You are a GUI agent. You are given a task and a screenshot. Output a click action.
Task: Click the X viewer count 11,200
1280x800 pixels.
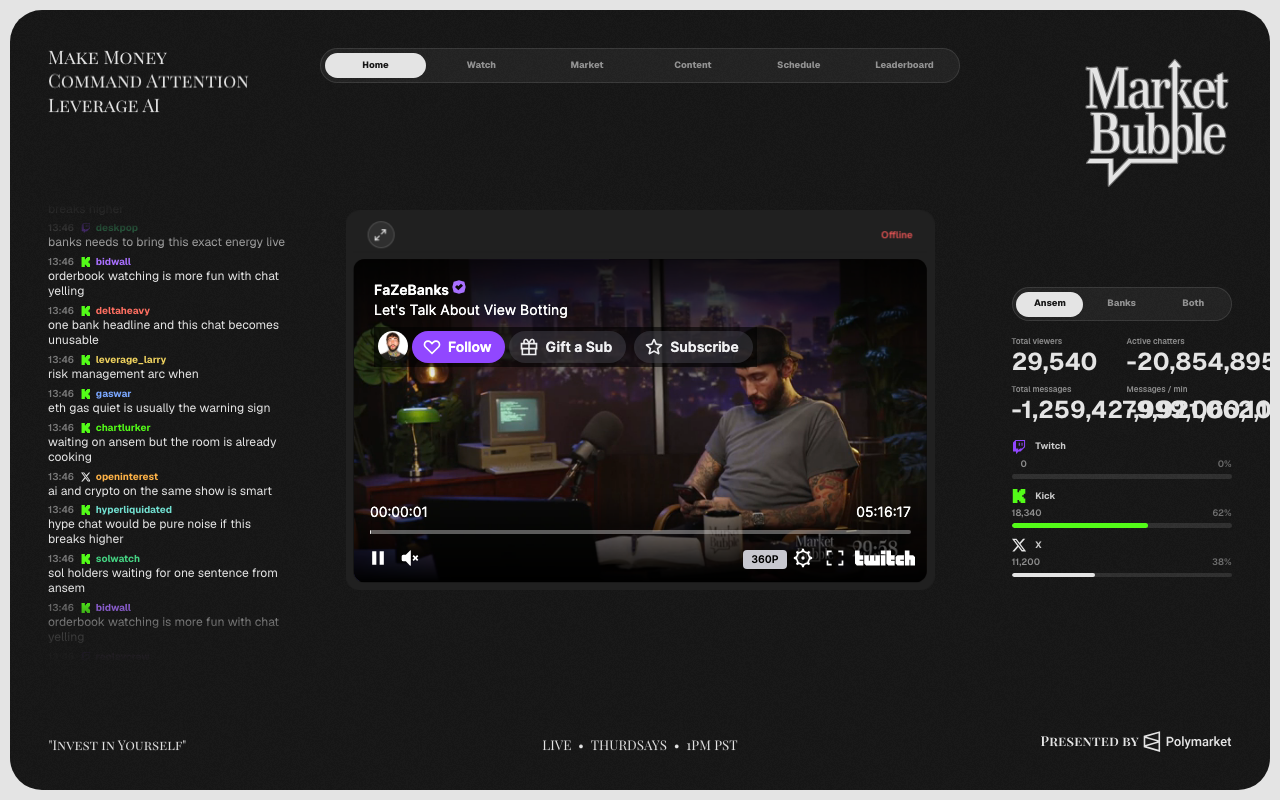[1026, 562]
